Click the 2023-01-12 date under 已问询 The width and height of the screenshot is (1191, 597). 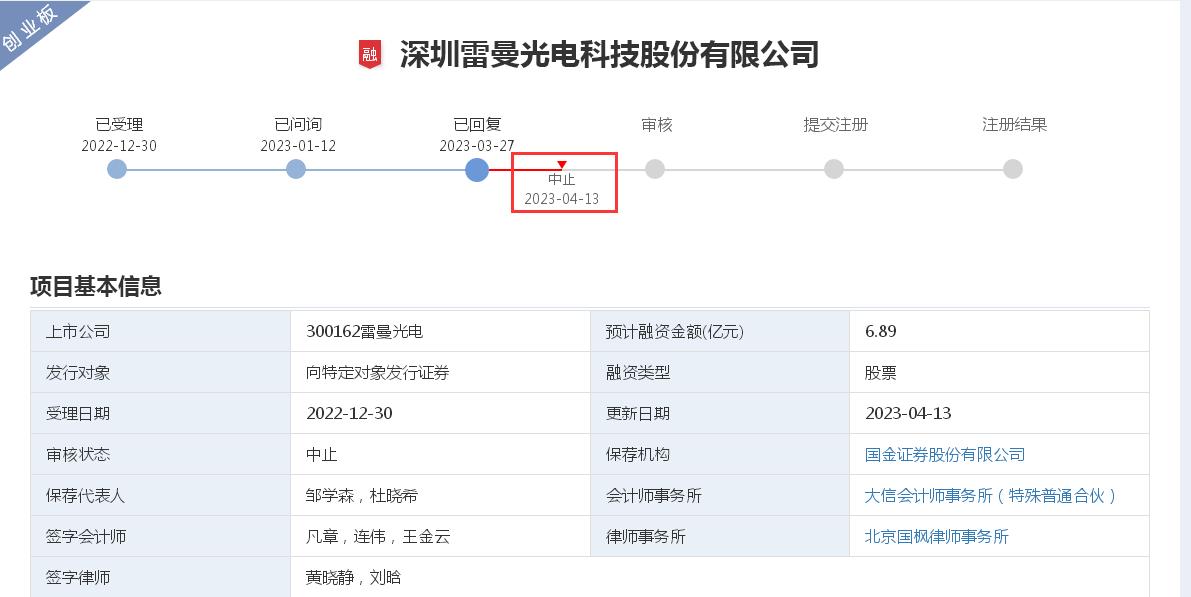pos(298,146)
